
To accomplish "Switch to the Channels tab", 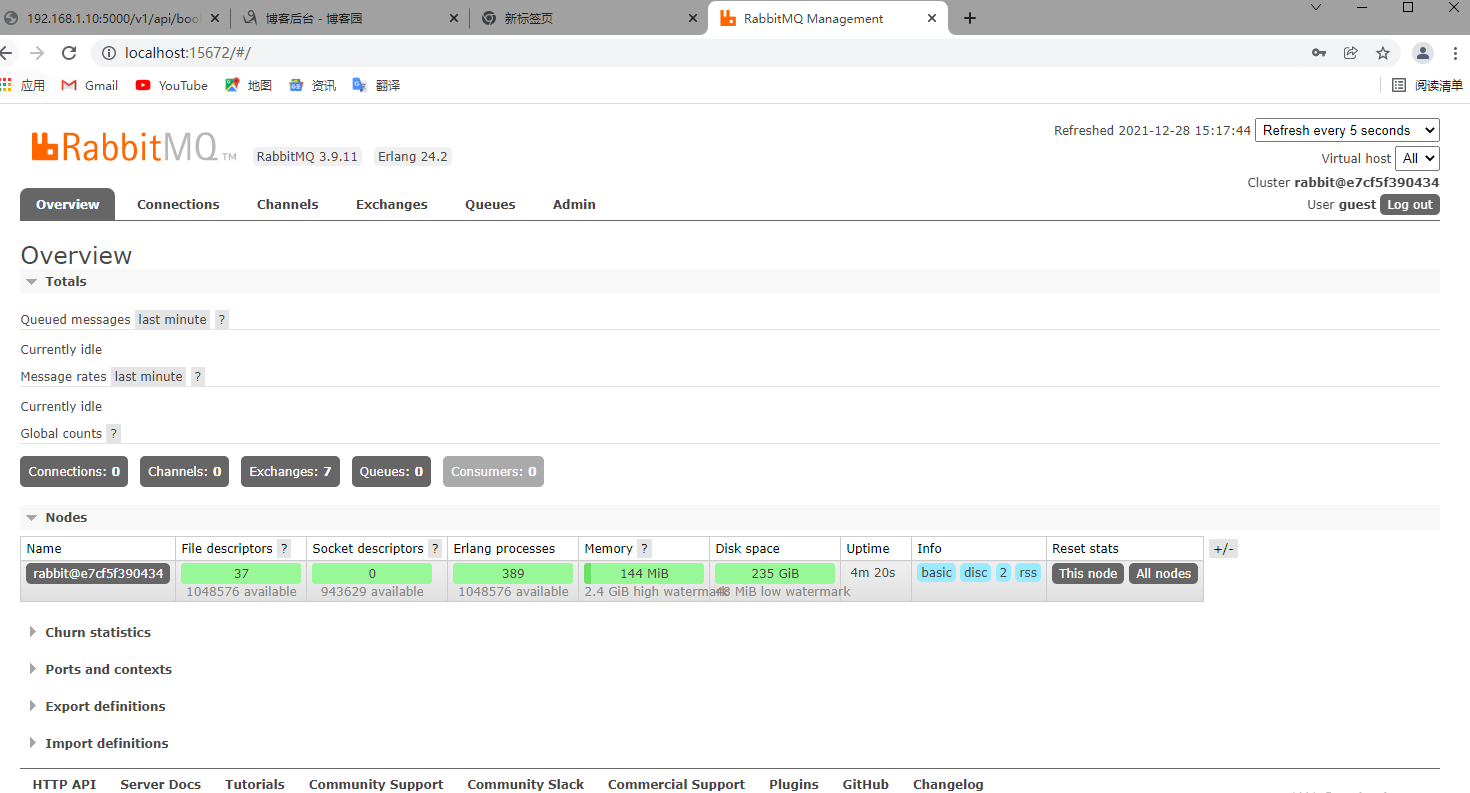I will [x=287, y=204].
